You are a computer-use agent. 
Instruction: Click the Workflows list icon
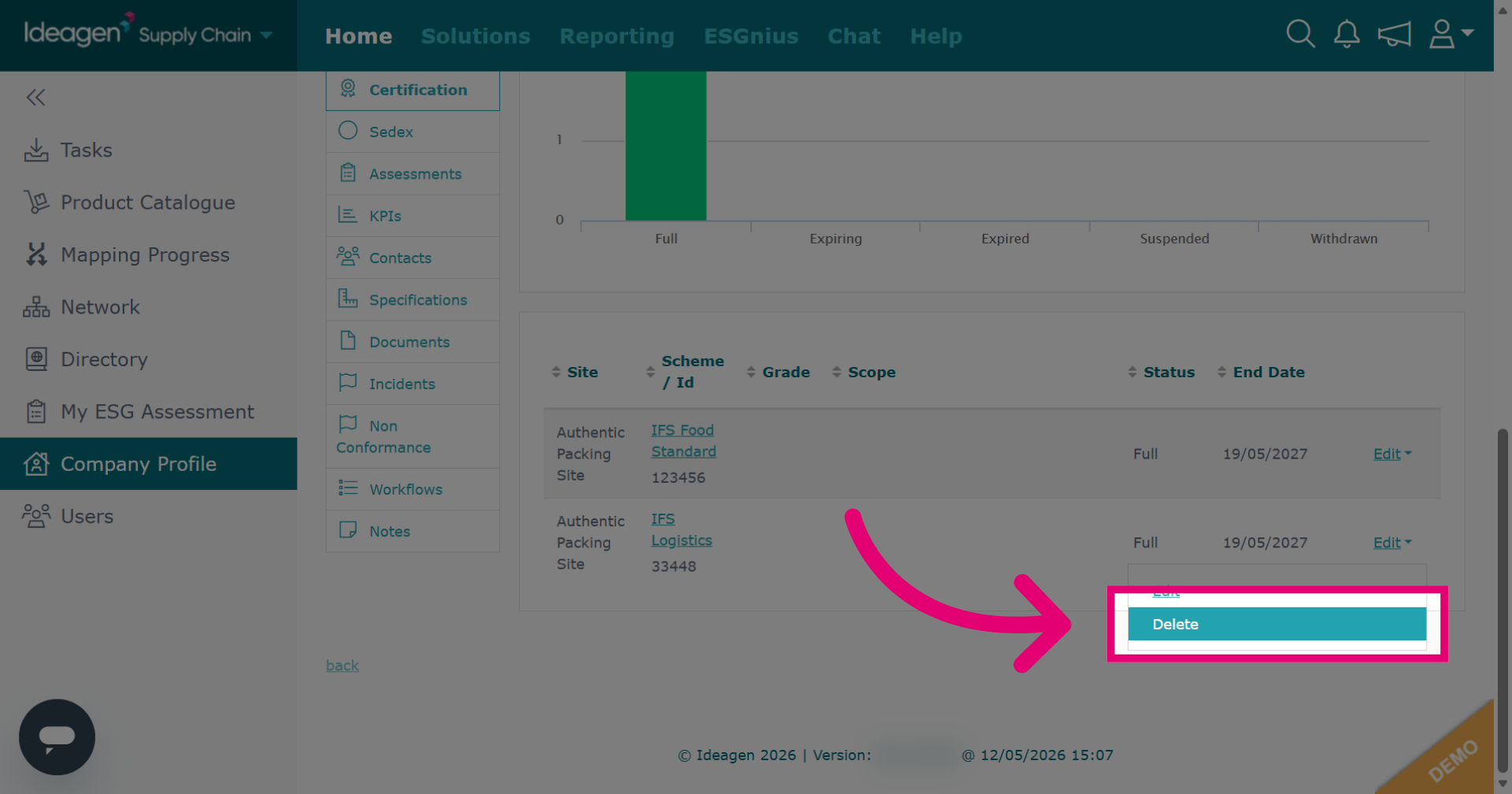(x=348, y=488)
